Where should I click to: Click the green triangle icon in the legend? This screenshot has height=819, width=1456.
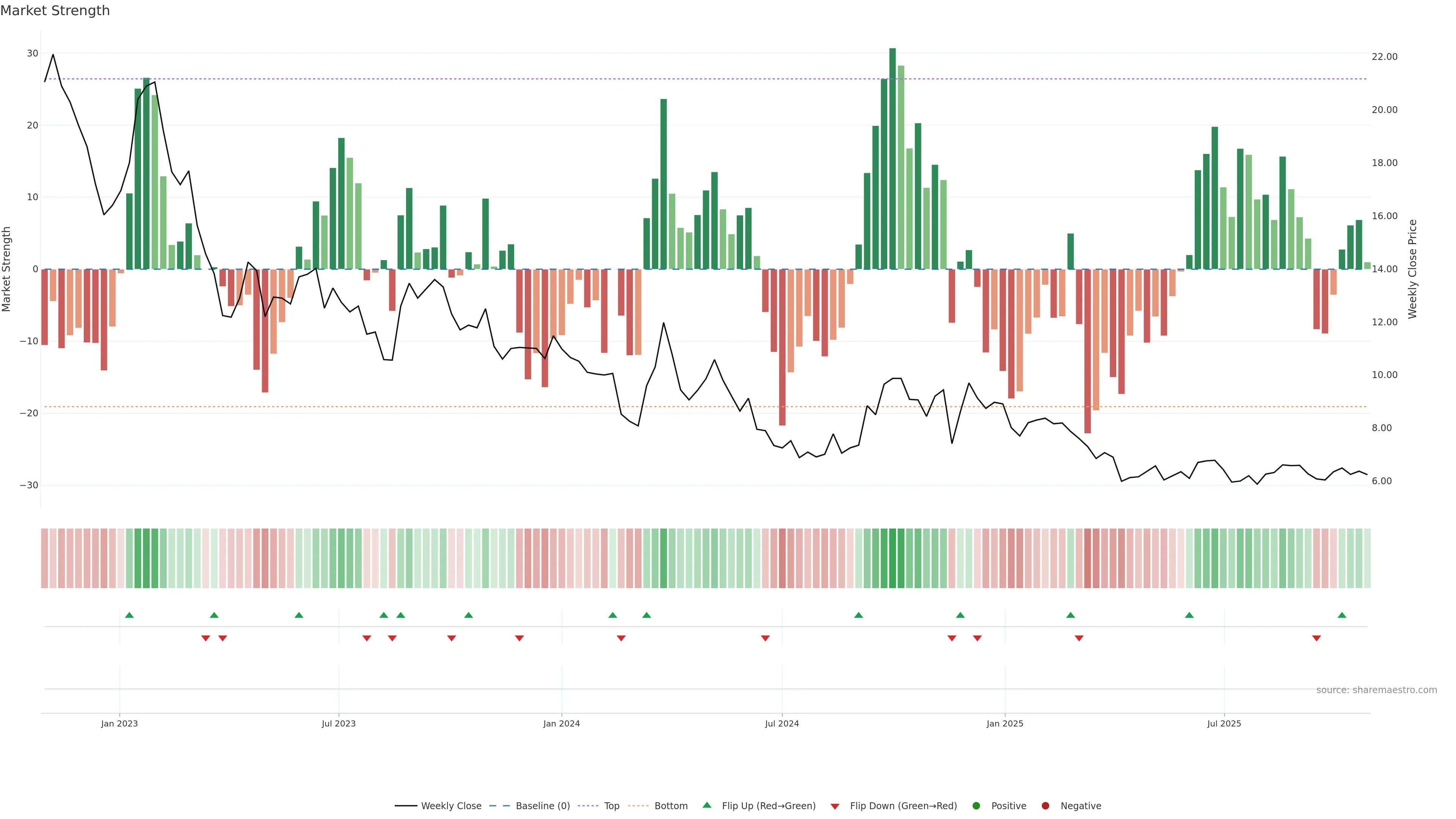pos(706,805)
